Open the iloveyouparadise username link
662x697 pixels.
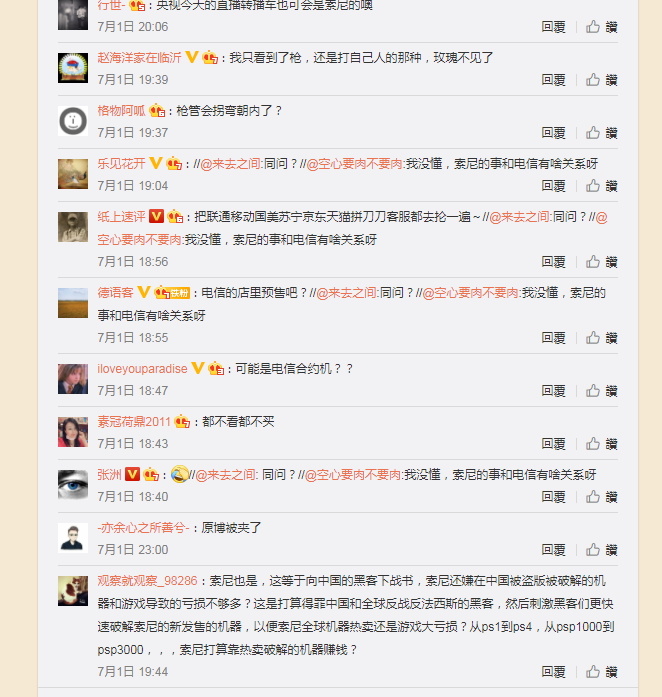tap(142, 369)
